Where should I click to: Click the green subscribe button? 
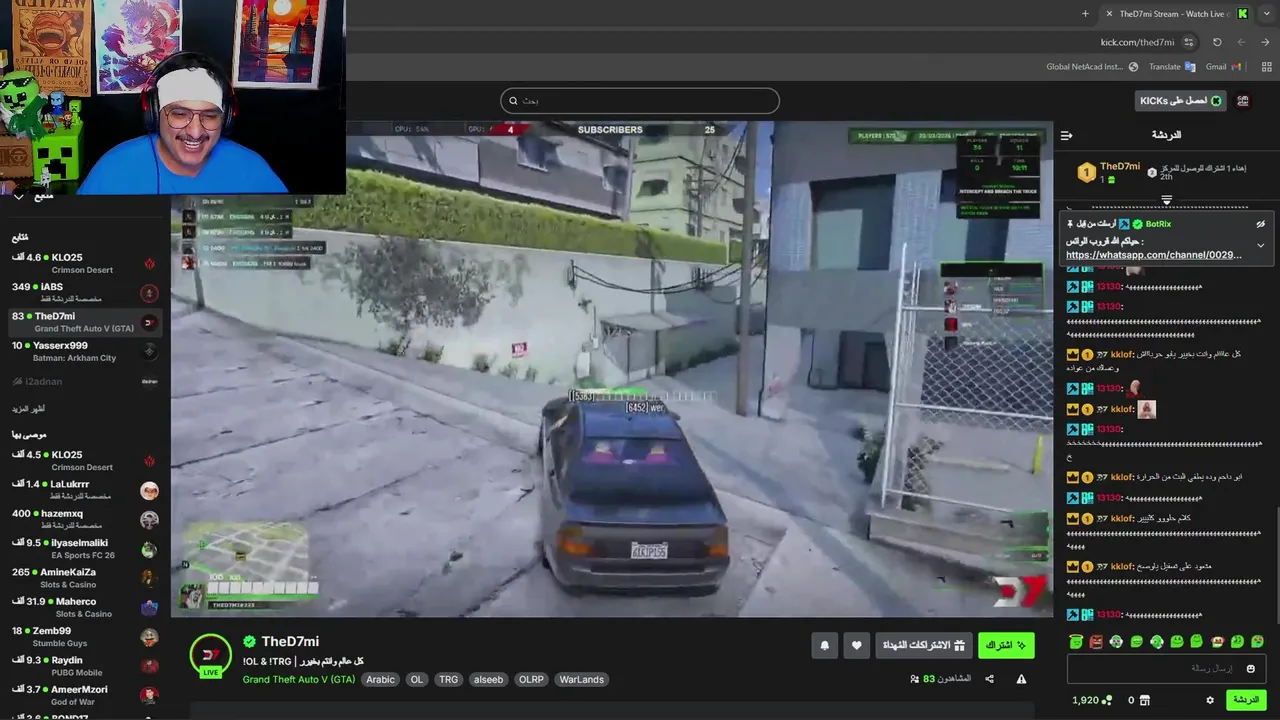(1006, 646)
